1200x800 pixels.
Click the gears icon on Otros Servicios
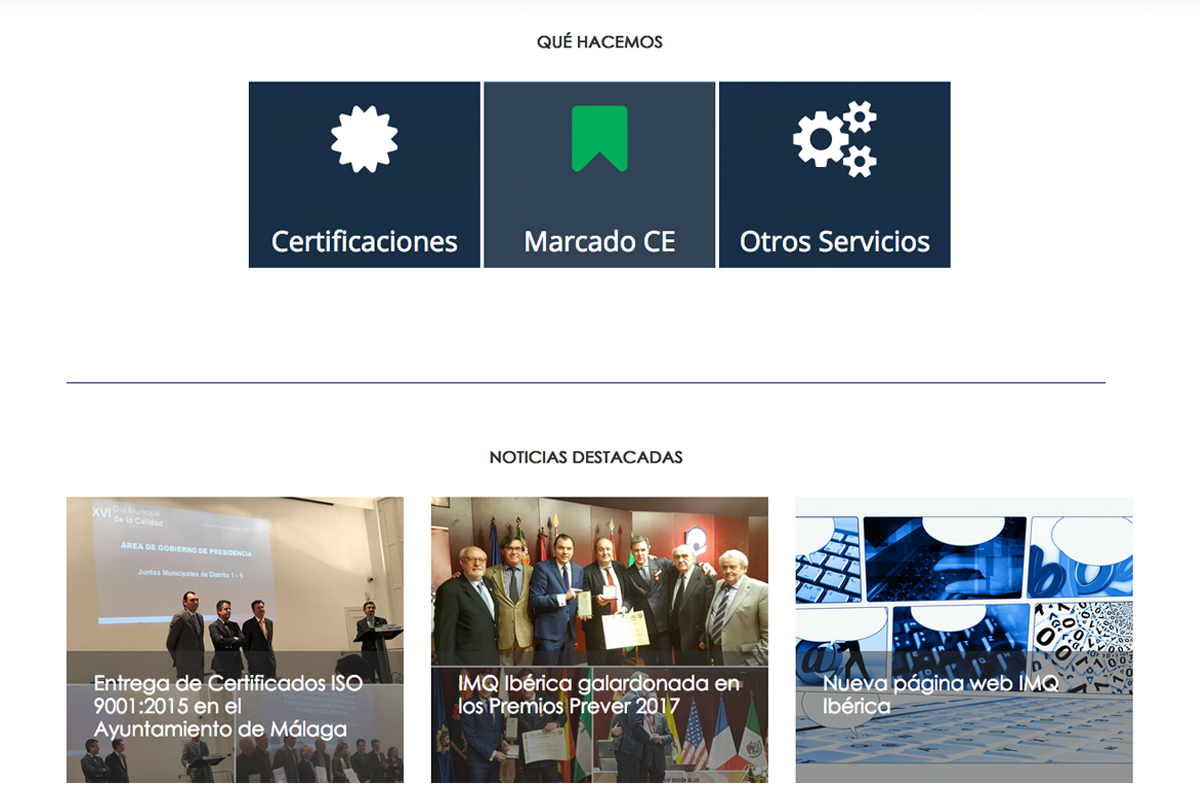tap(835, 139)
